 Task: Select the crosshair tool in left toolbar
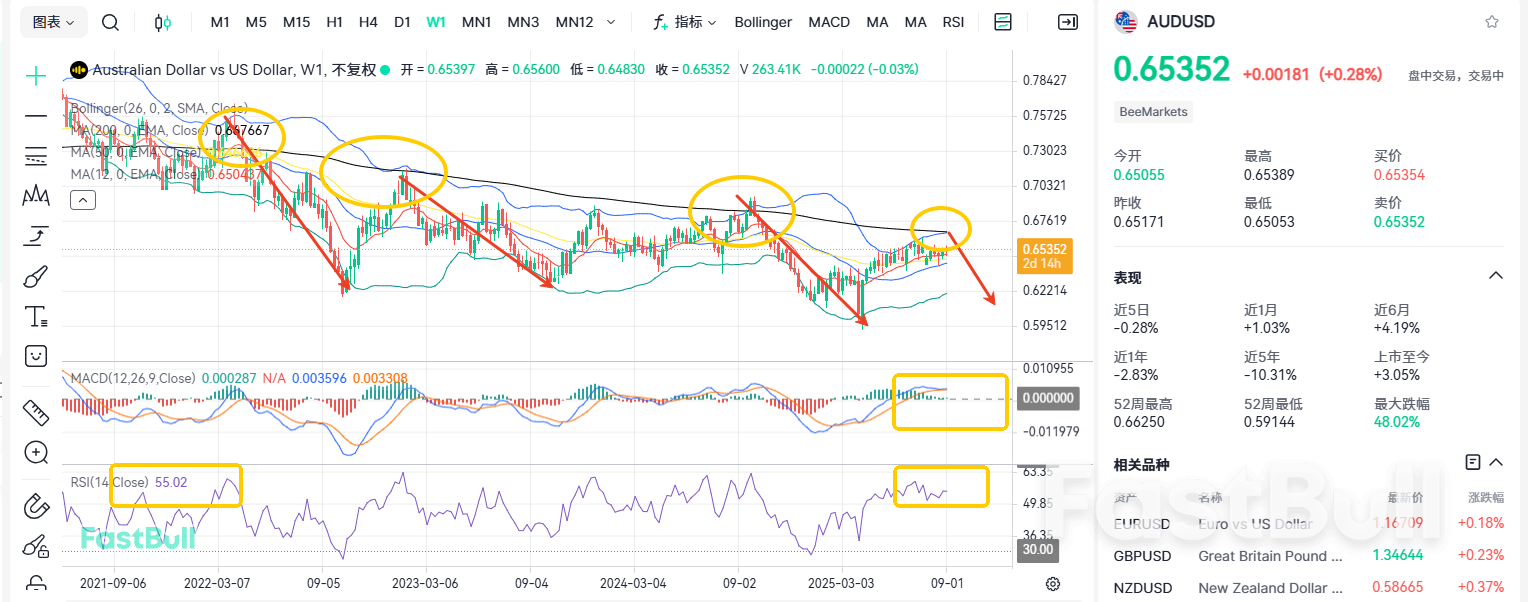point(35,75)
